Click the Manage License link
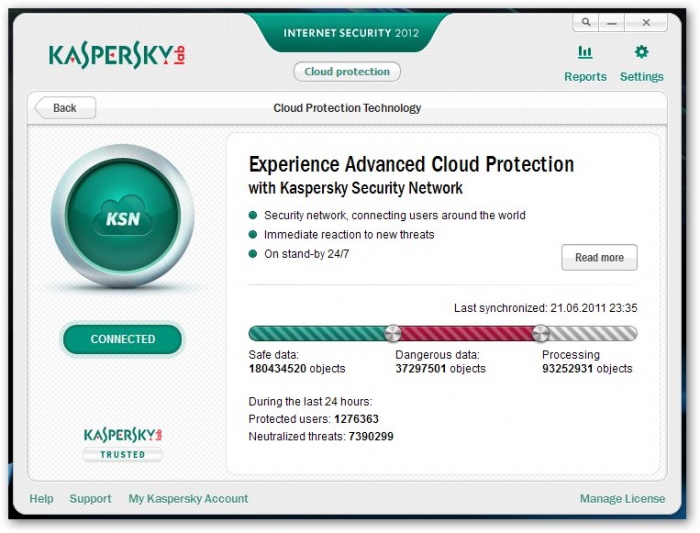Viewport: 700px width, 533px height. 622,498
